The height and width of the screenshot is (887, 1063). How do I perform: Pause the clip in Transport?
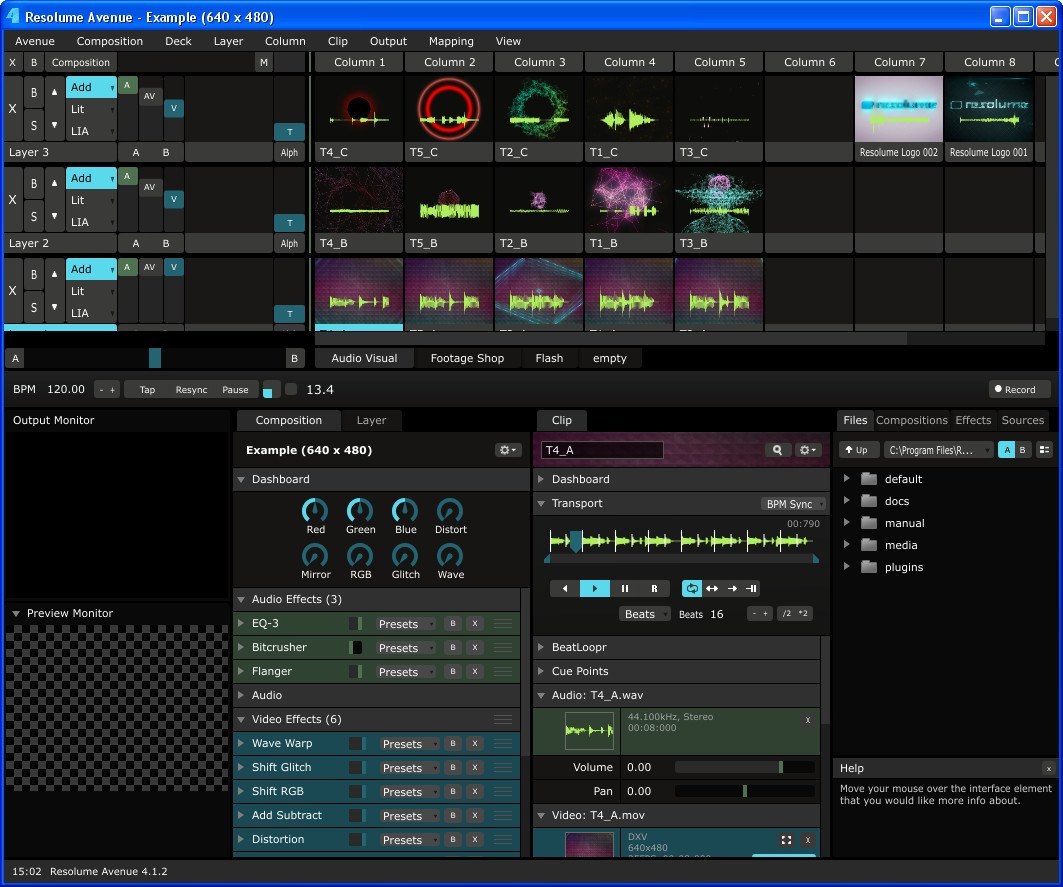coord(624,589)
